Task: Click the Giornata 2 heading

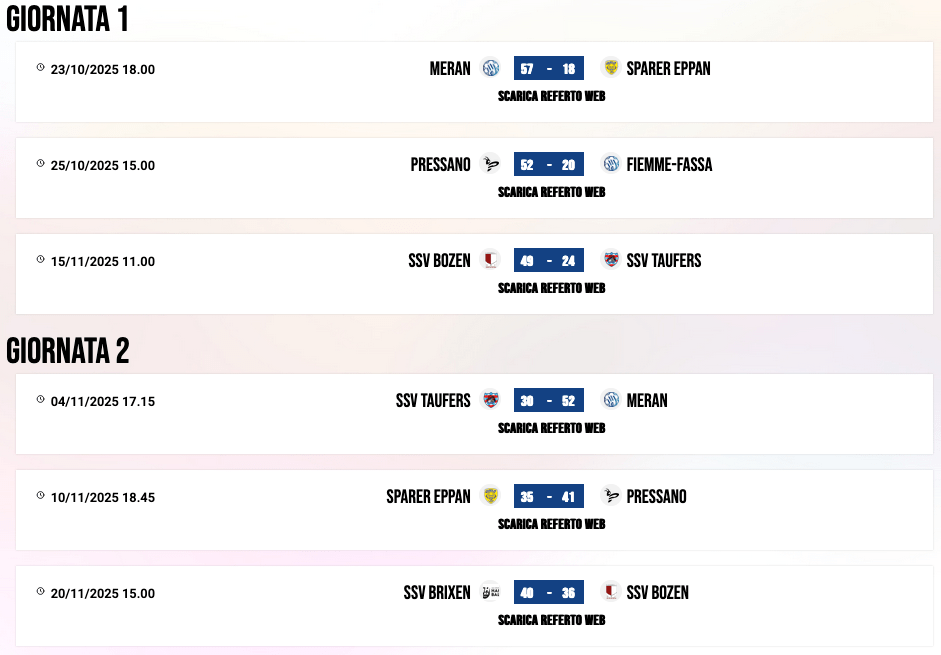Action: pyautogui.click(x=68, y=351)
